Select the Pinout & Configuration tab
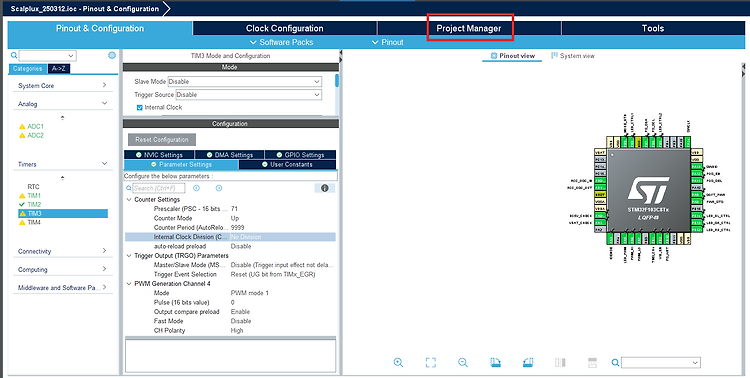The height and width of the screenshot is (378, 750). coord(100,28)
